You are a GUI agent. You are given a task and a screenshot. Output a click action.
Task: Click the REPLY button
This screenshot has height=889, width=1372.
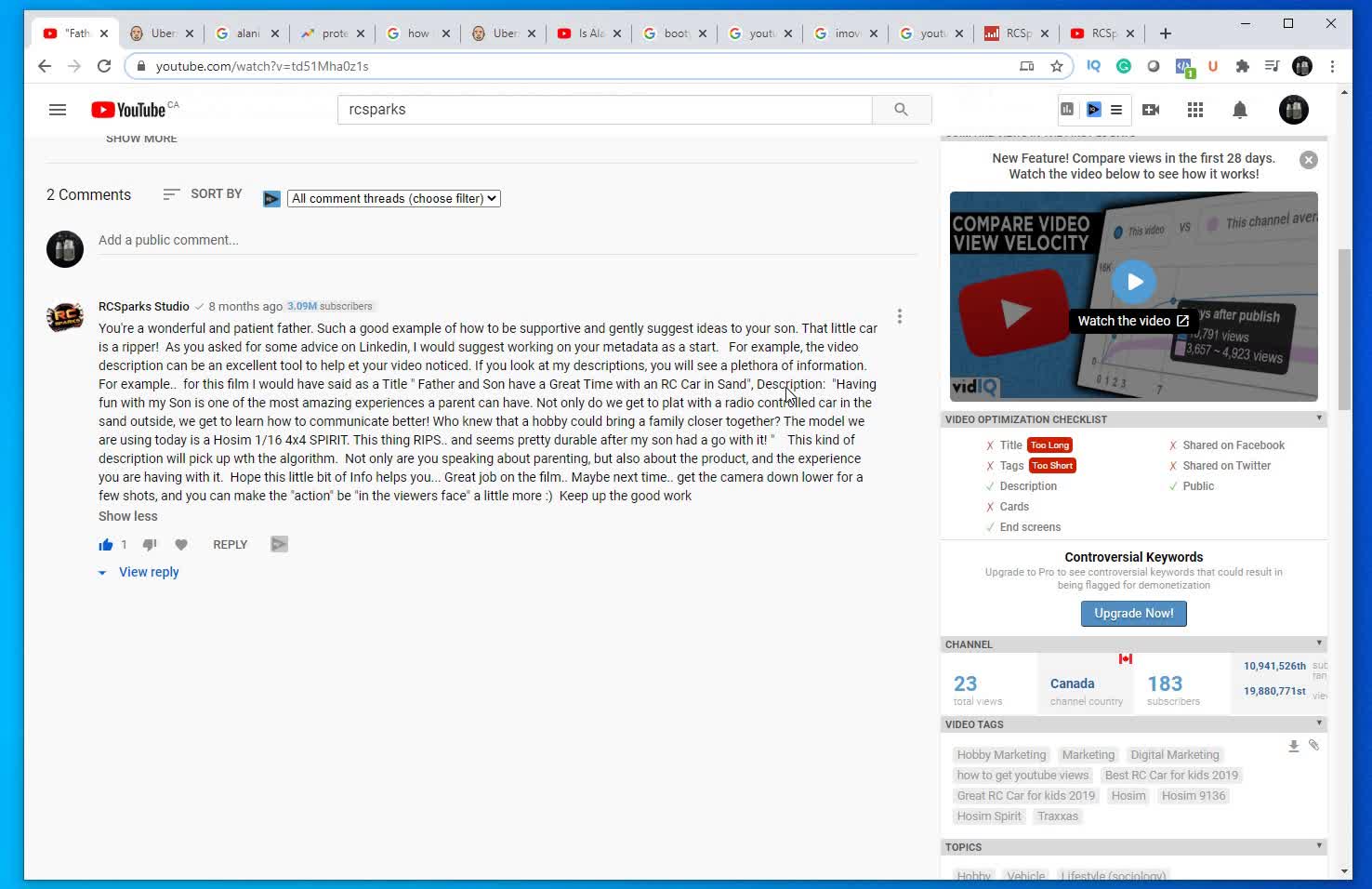[x=230, y=545]
